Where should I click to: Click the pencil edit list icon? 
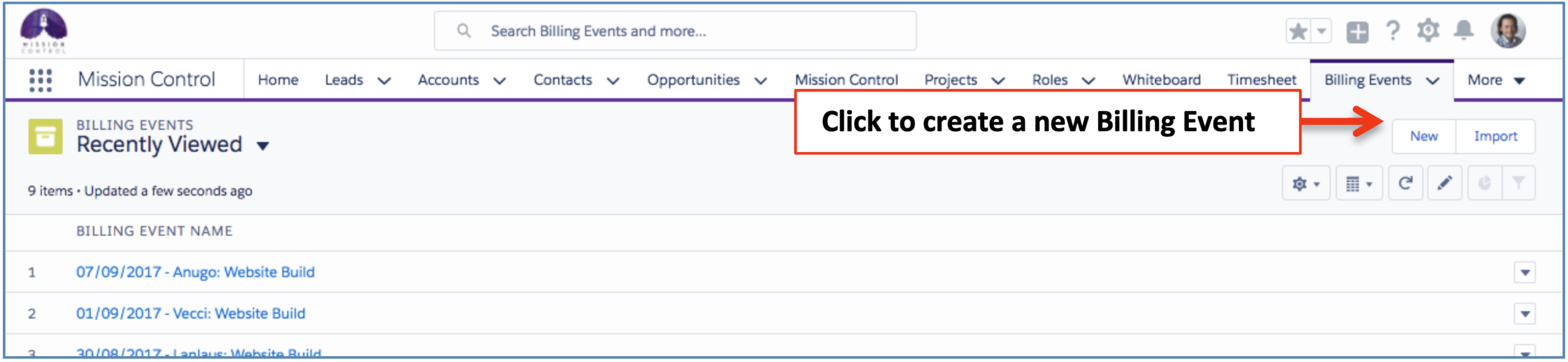[x=1445, y=183]
